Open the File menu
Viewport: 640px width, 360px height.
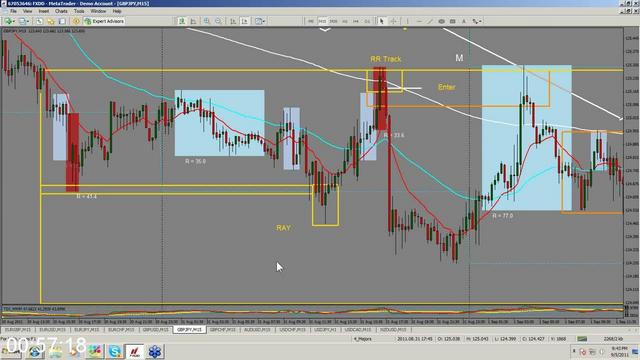coord(13,11)
